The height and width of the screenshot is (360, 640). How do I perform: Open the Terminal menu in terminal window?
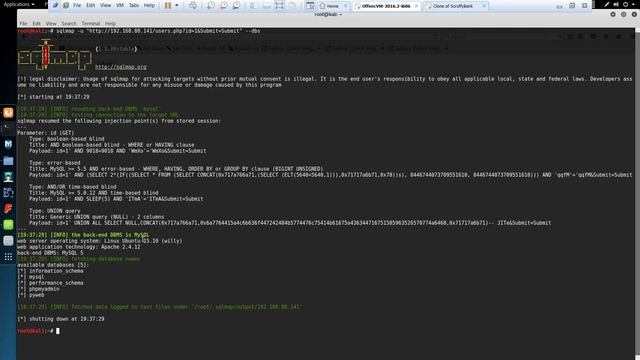click(90, 24)
